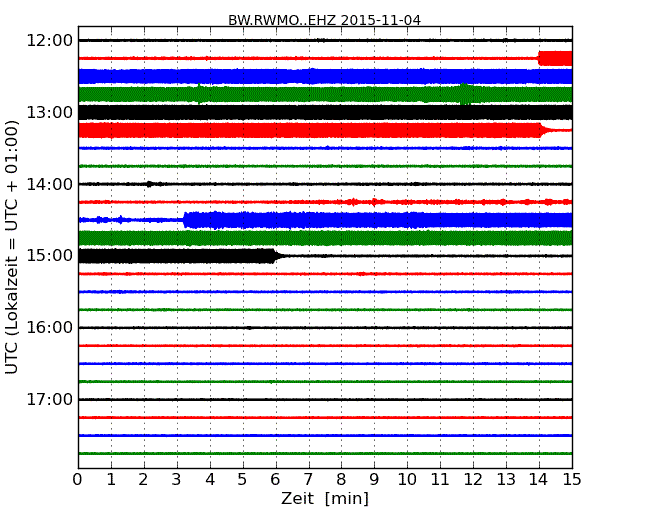The image size is (650, 520).
Task: Click the thin black trace beside 17:00
Action: (325, 399)
